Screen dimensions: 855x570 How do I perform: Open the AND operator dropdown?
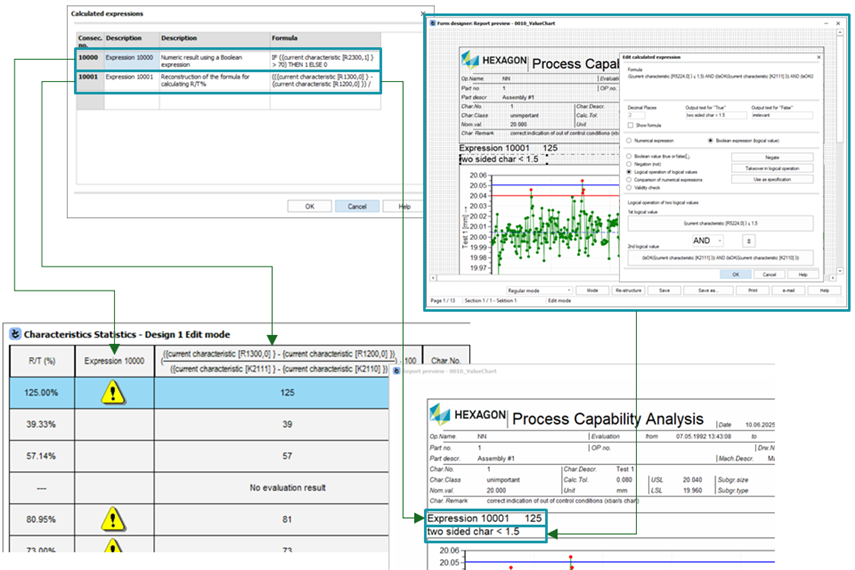point(708,241)
